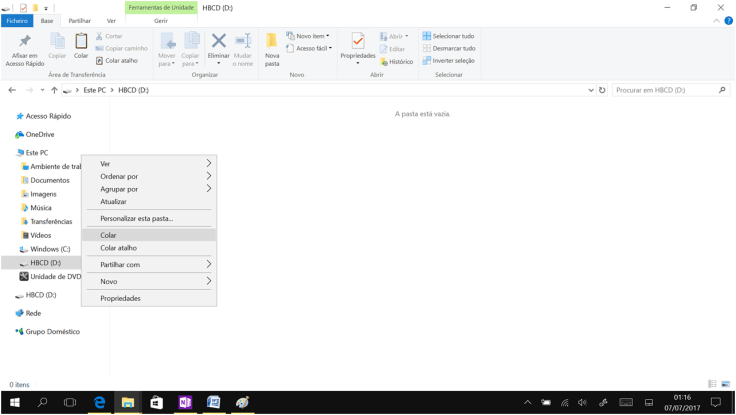Click the up-arrow navigation icon

(54, 90)
